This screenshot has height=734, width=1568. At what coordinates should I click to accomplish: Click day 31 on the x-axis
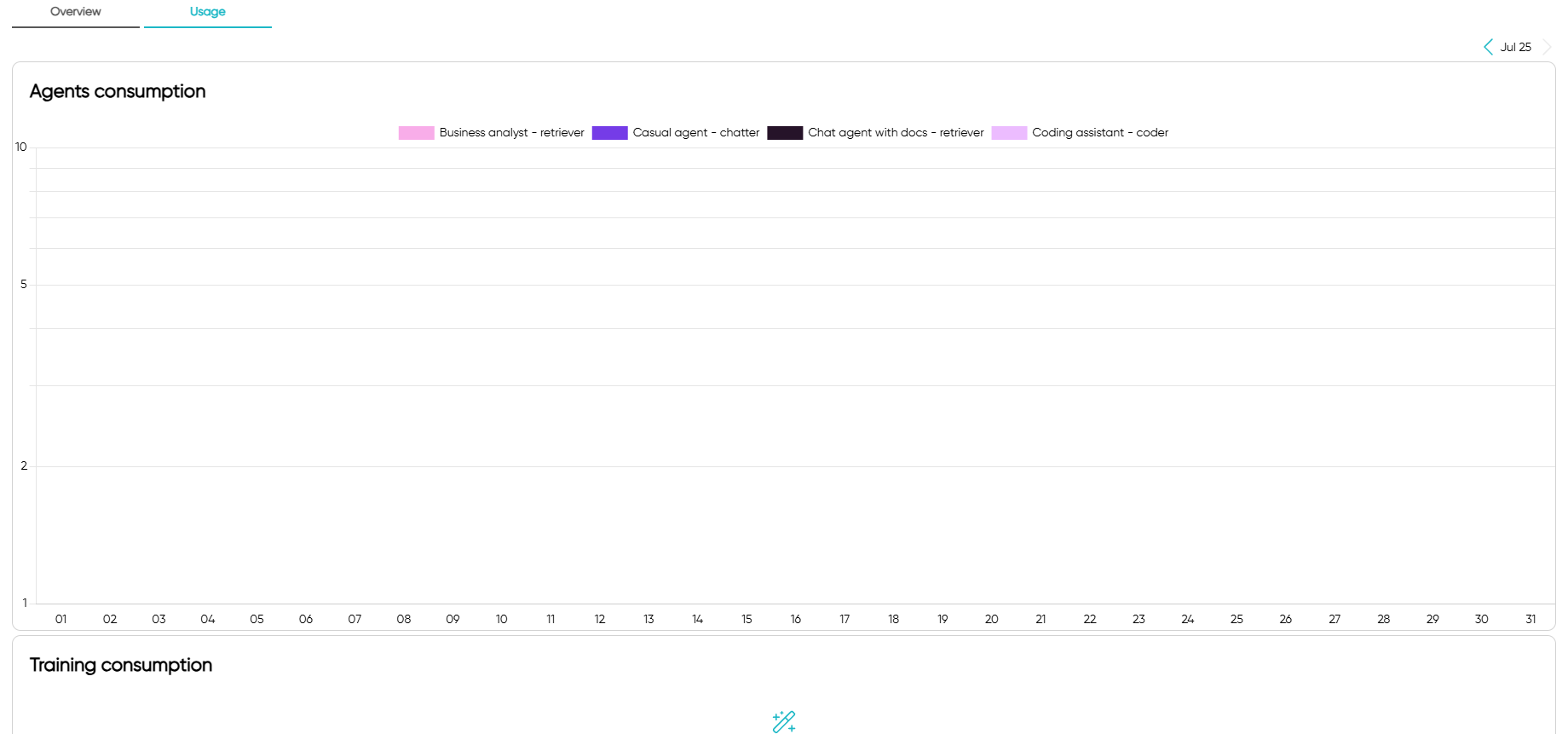[1531, 619]
